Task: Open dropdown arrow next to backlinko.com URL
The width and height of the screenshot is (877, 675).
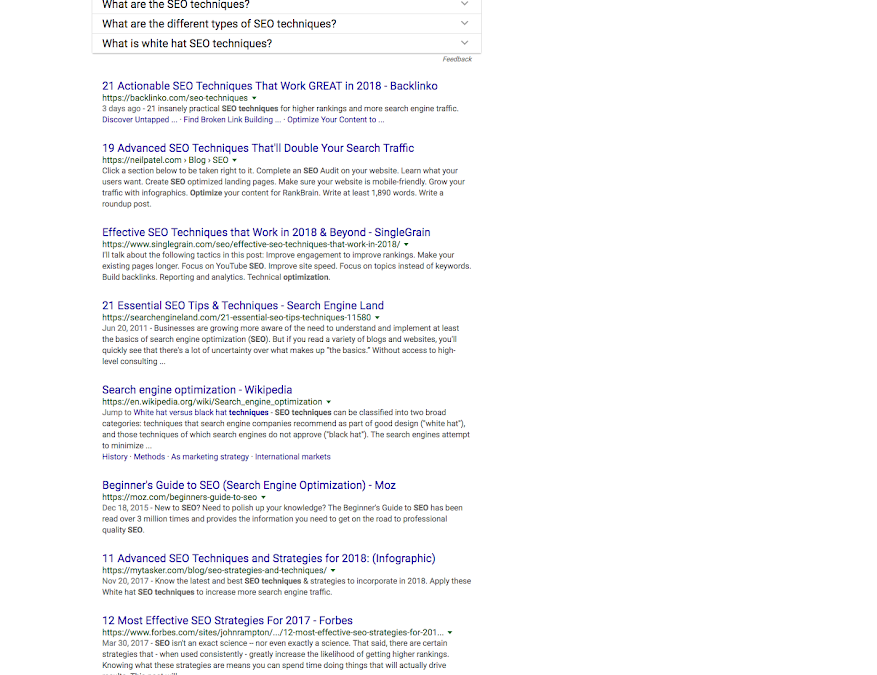Action: click(x=254, y=98)
